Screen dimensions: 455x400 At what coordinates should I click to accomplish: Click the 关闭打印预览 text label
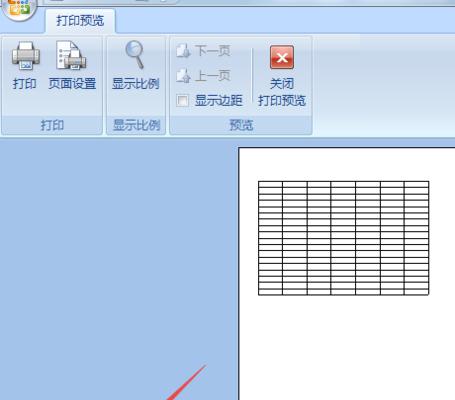pyautogui.click(x=282, y=92)
